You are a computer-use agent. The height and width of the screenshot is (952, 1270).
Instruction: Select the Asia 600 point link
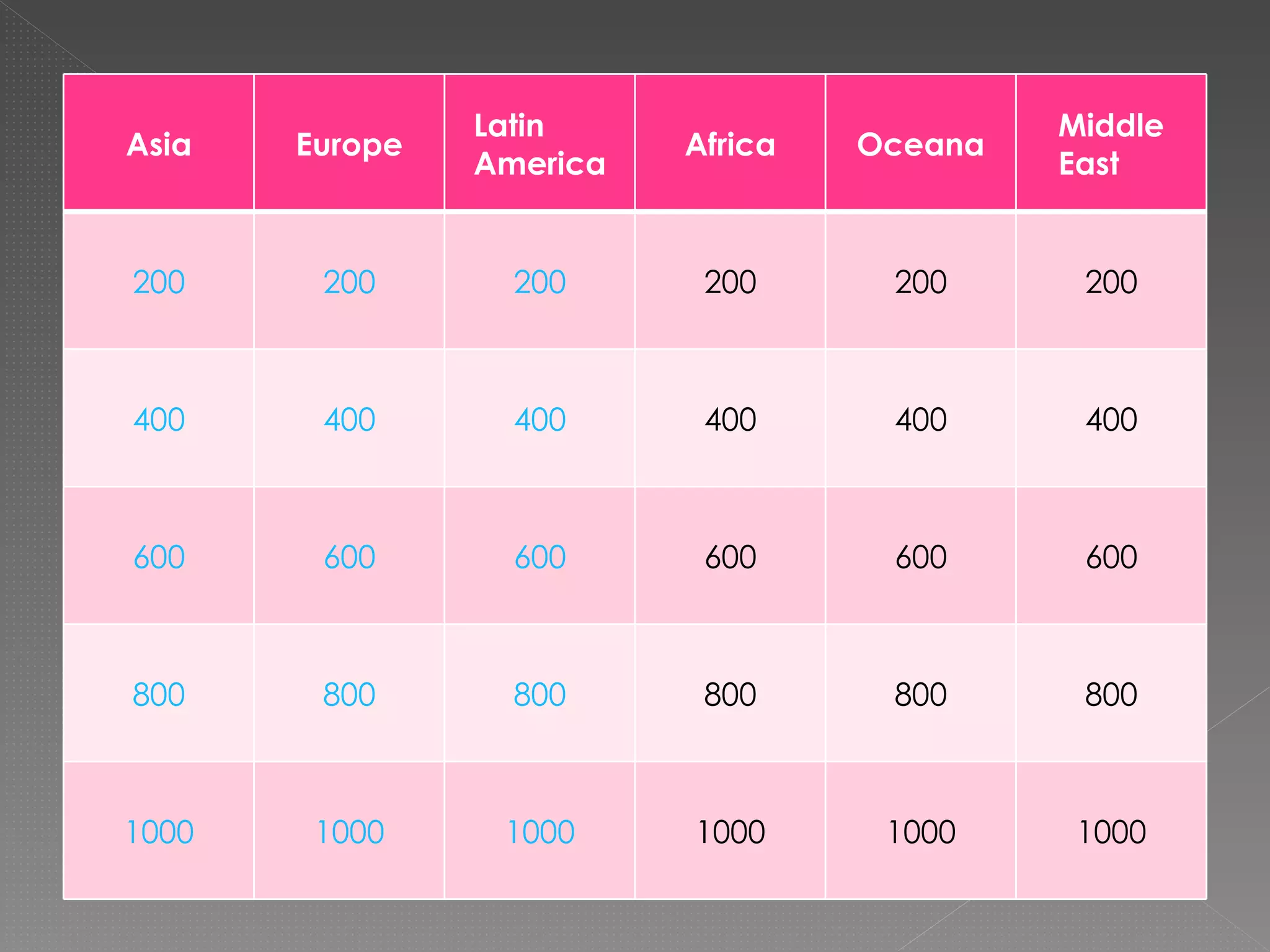pos(159,557)
